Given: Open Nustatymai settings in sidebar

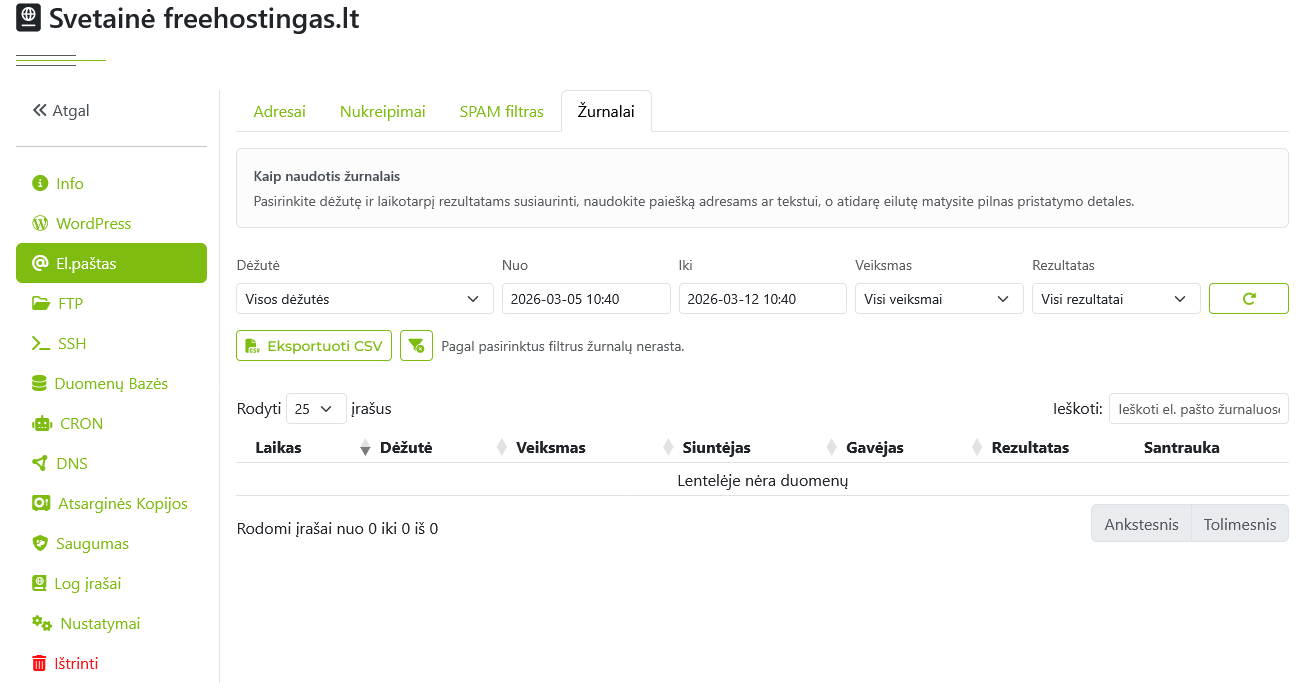Looking at the screenshot, I should click(x=99, y=624).
